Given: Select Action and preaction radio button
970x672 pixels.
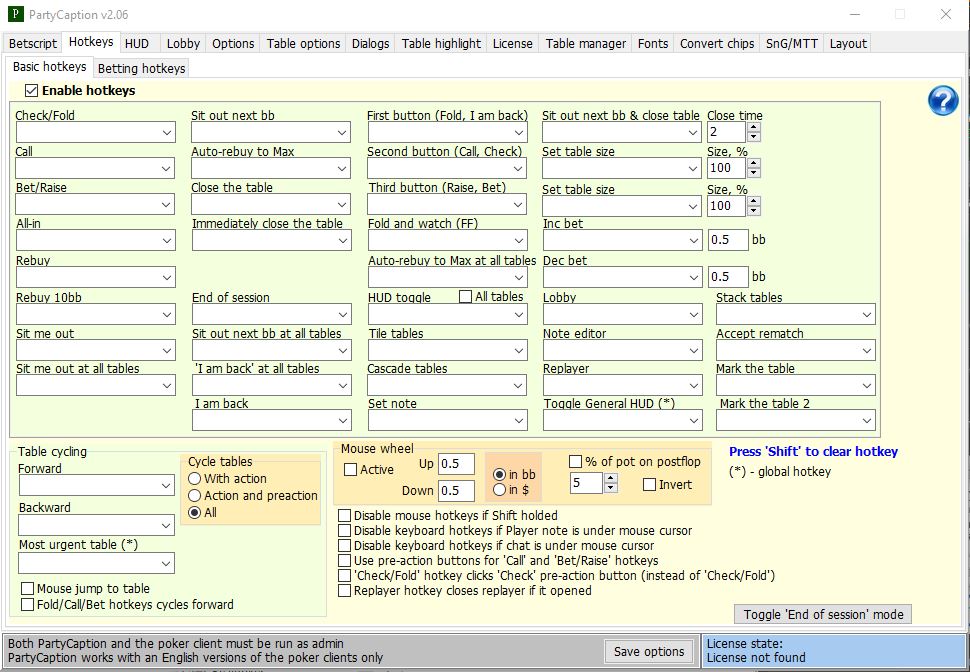Looking at the screenshot, I should click(195, 496).
